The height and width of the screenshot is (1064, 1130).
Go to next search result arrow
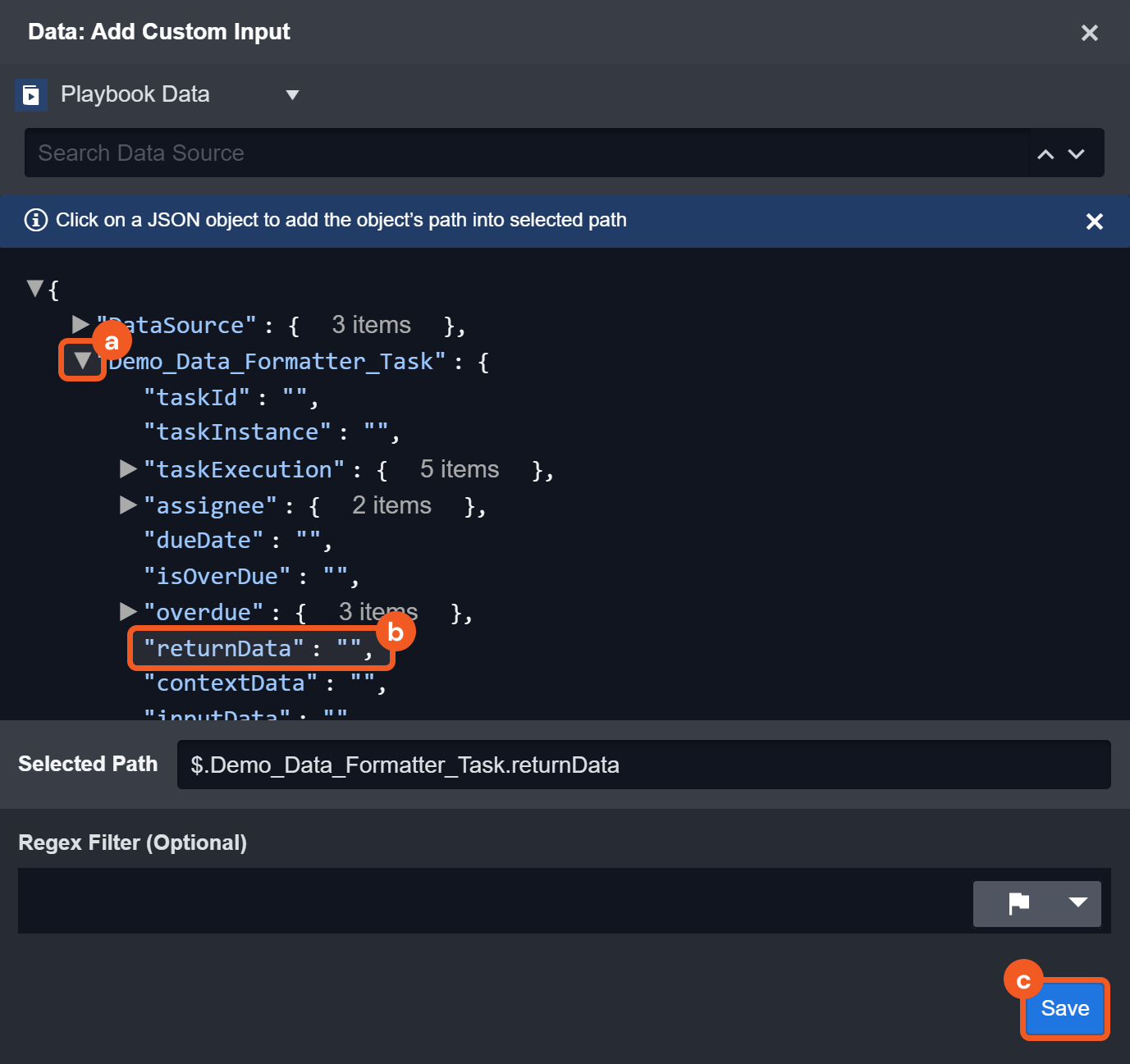pyautogui.click(x=1077, y=154)
